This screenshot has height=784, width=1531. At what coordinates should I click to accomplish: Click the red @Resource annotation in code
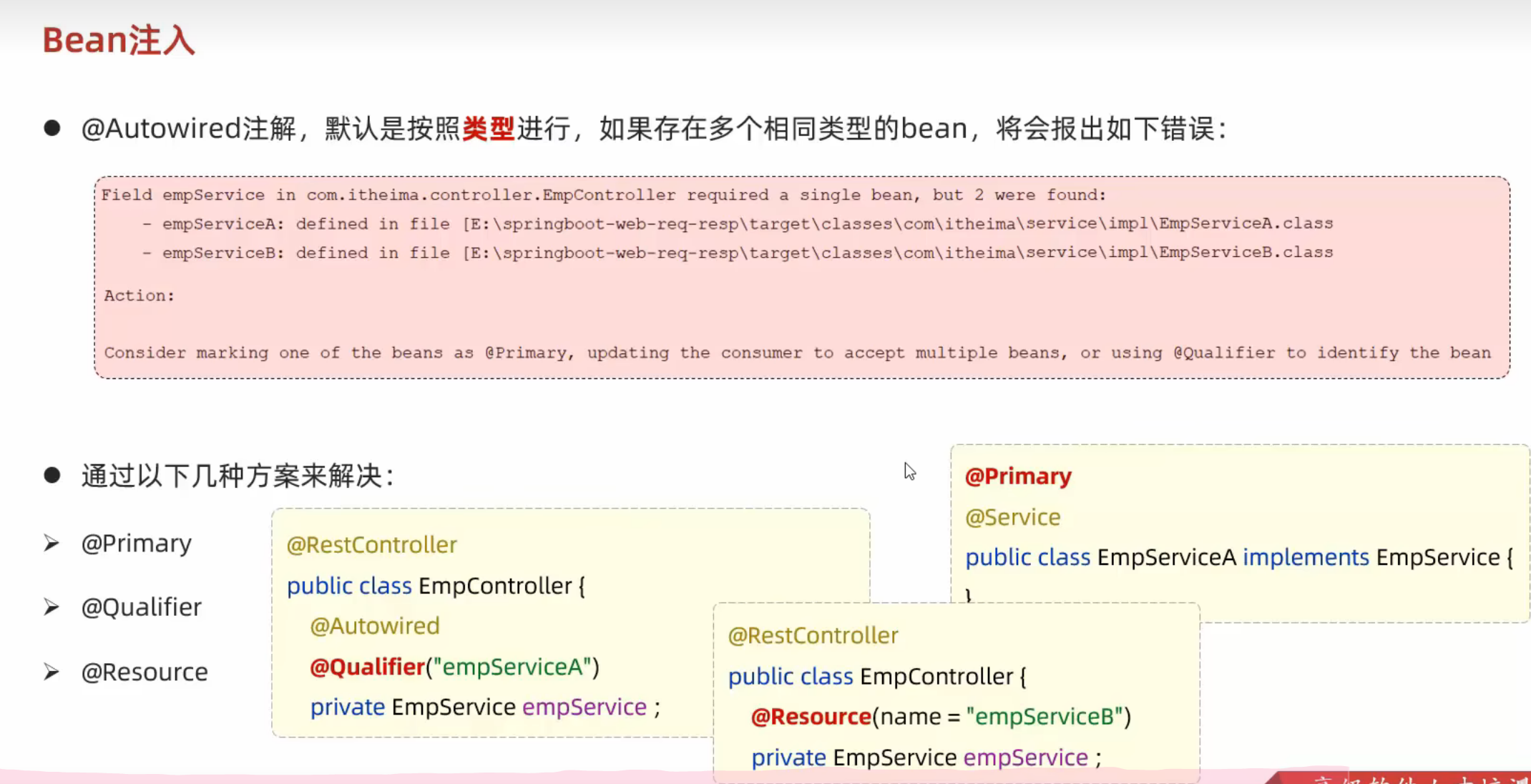811,717
